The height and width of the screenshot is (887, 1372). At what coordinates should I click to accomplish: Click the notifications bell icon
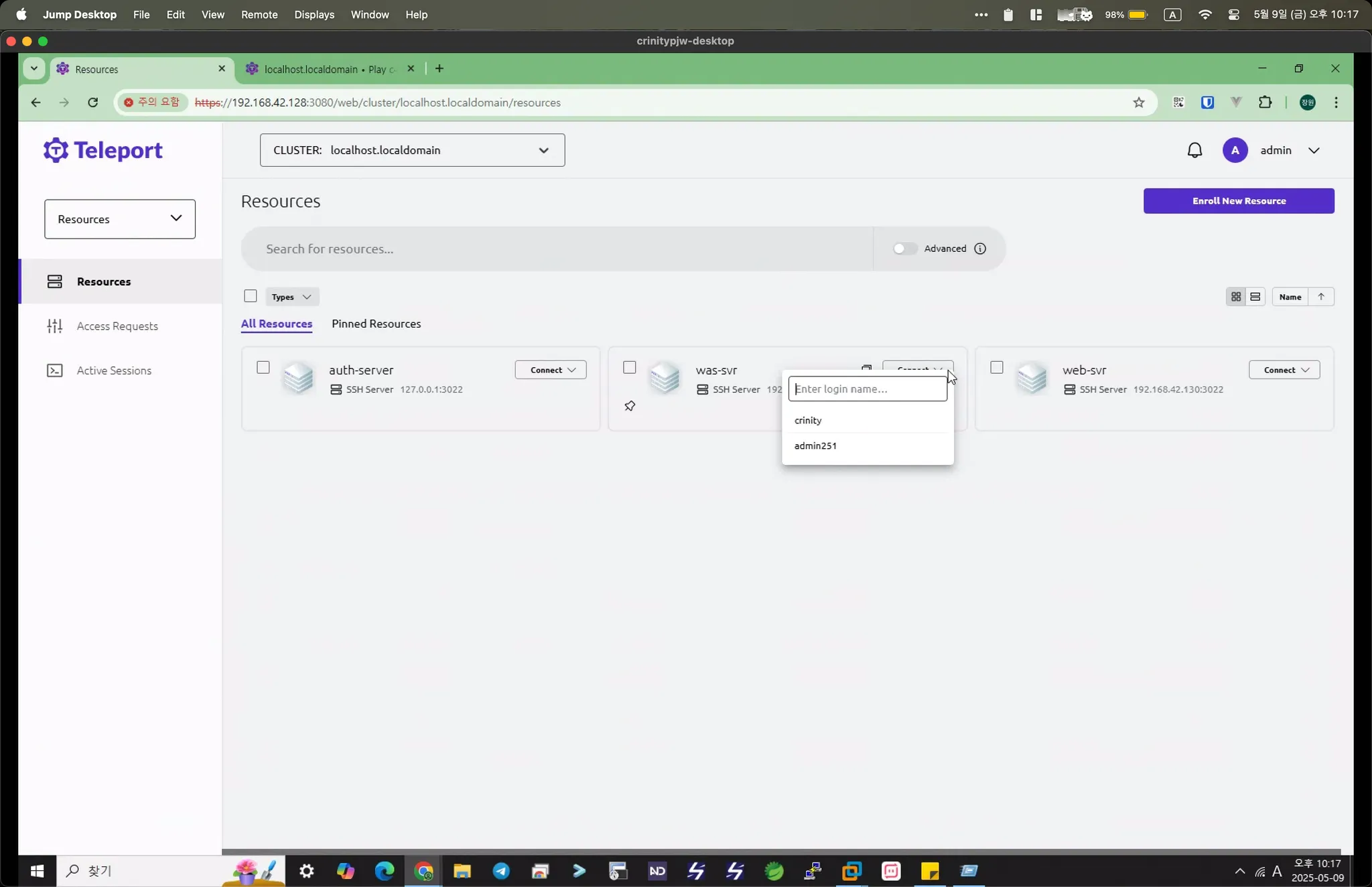tap(1194, 150)
